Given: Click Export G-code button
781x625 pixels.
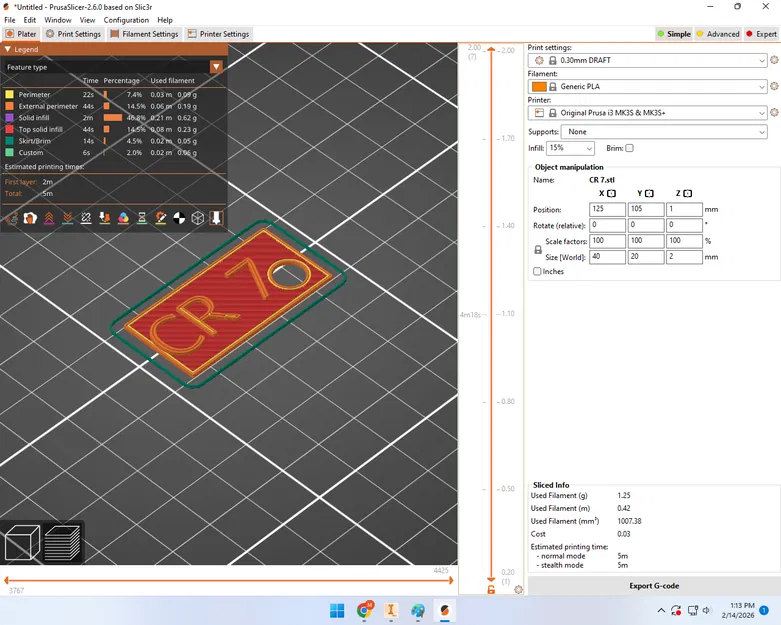Looking at the screenshot, I should (654, 586).
